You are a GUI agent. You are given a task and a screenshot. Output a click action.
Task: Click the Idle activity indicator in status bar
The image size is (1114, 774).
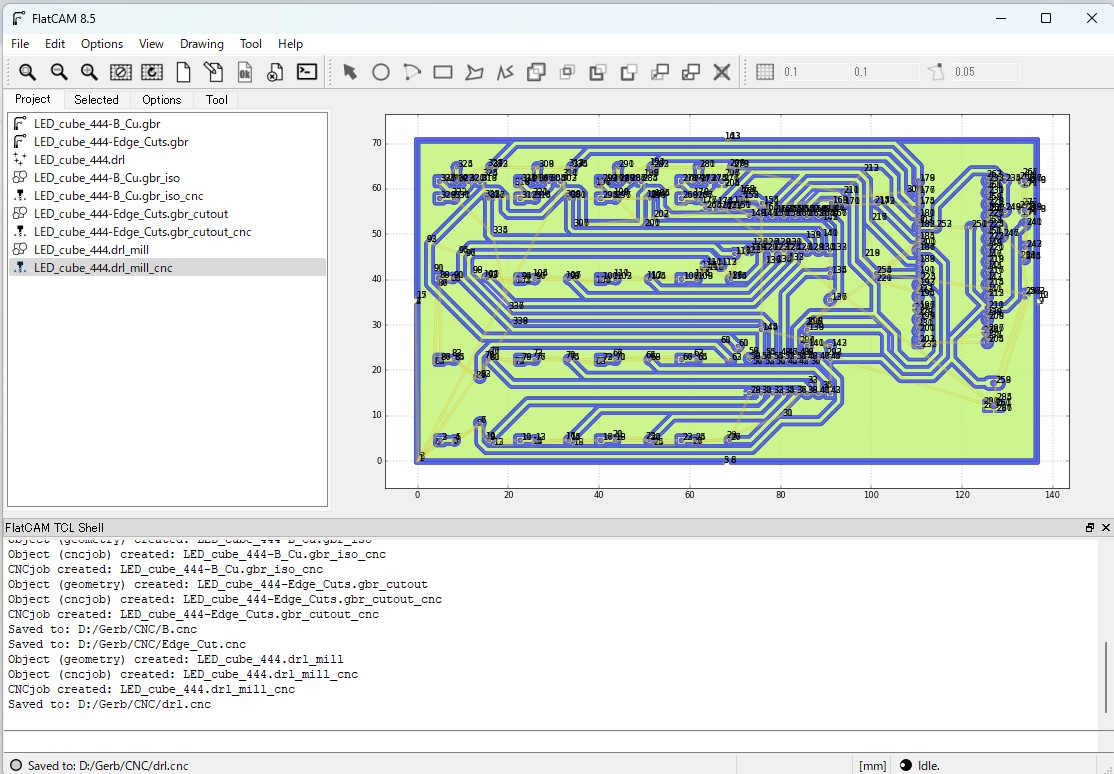coord(921,765)
